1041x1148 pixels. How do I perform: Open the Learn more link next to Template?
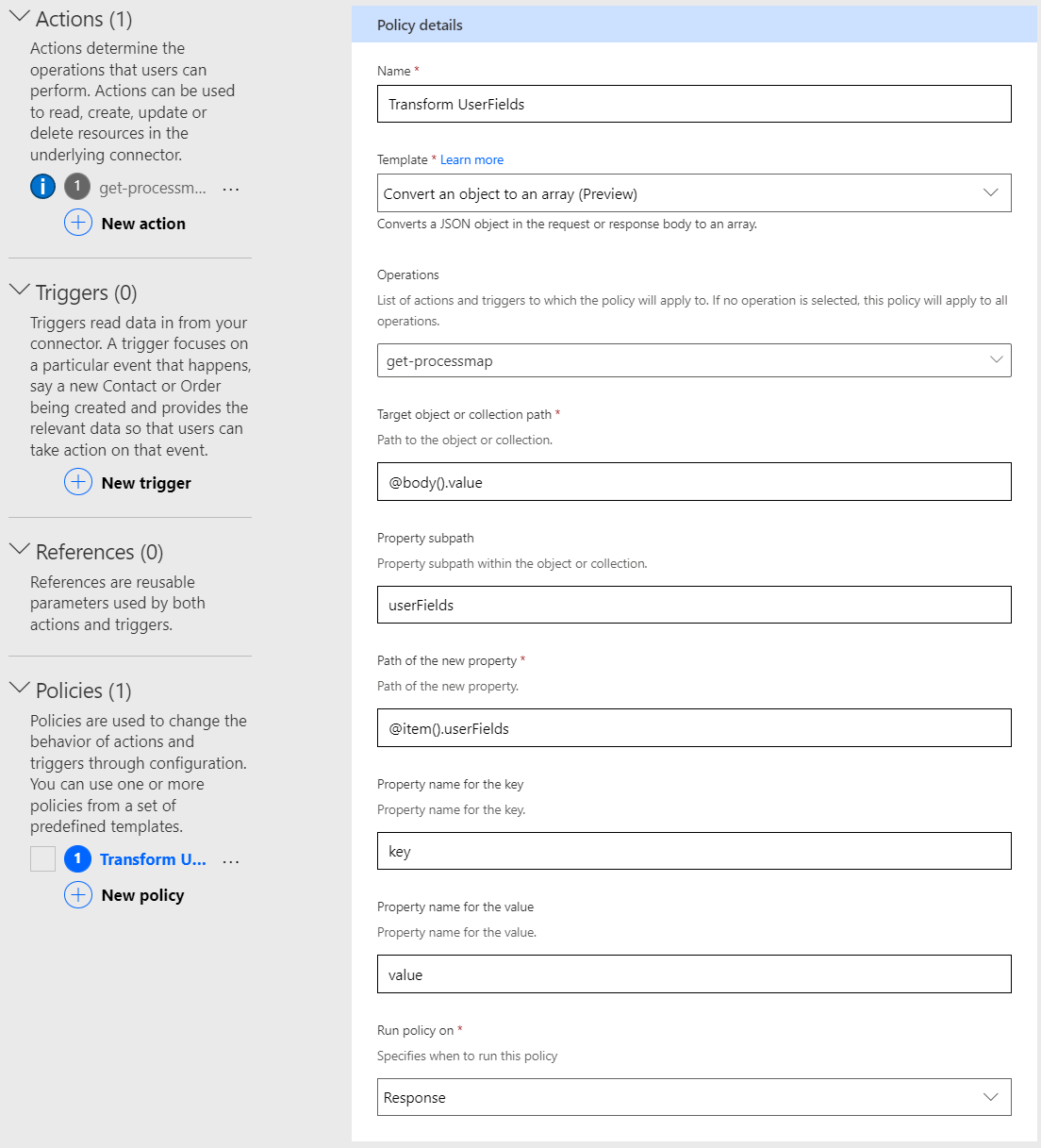[x=471, y=159]
